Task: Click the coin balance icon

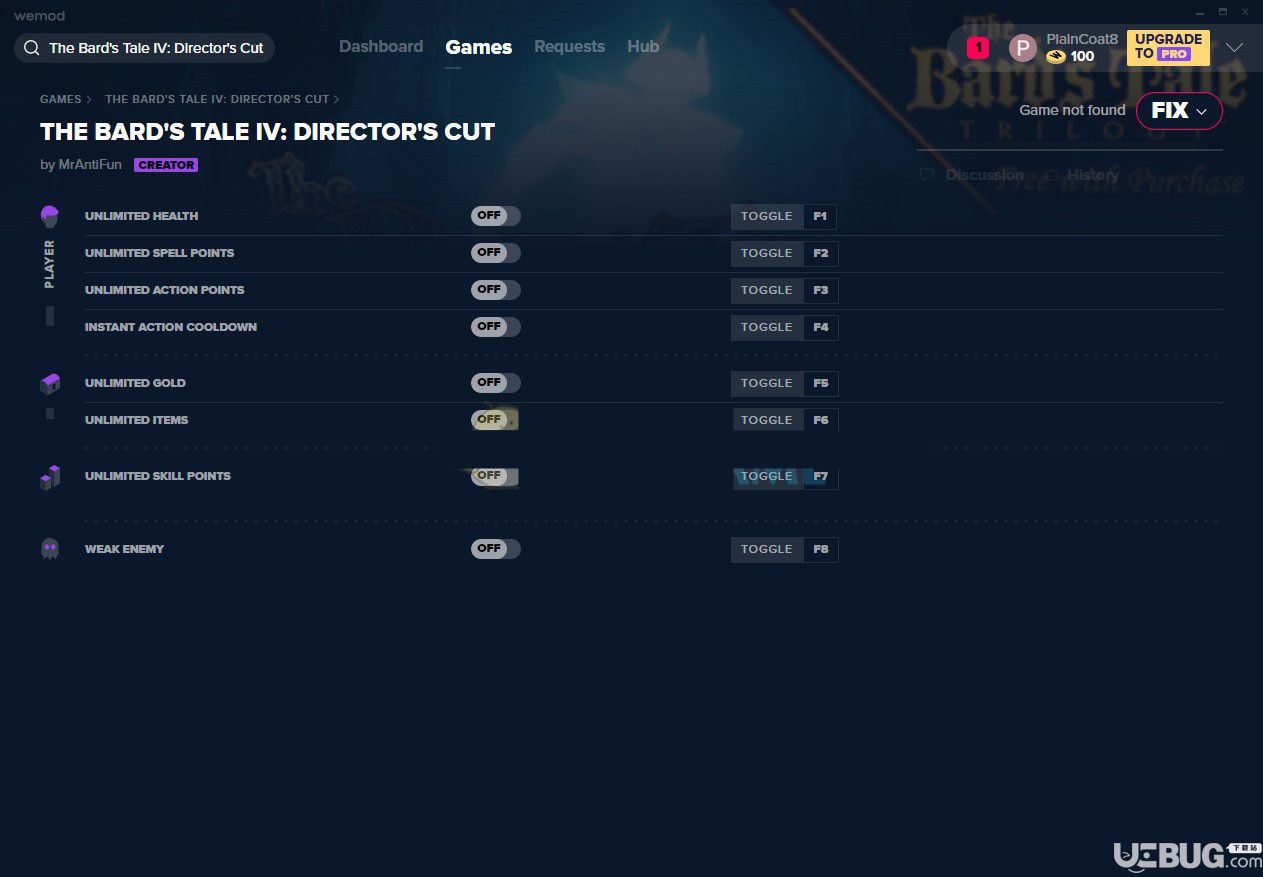Action: (1056, 57)
